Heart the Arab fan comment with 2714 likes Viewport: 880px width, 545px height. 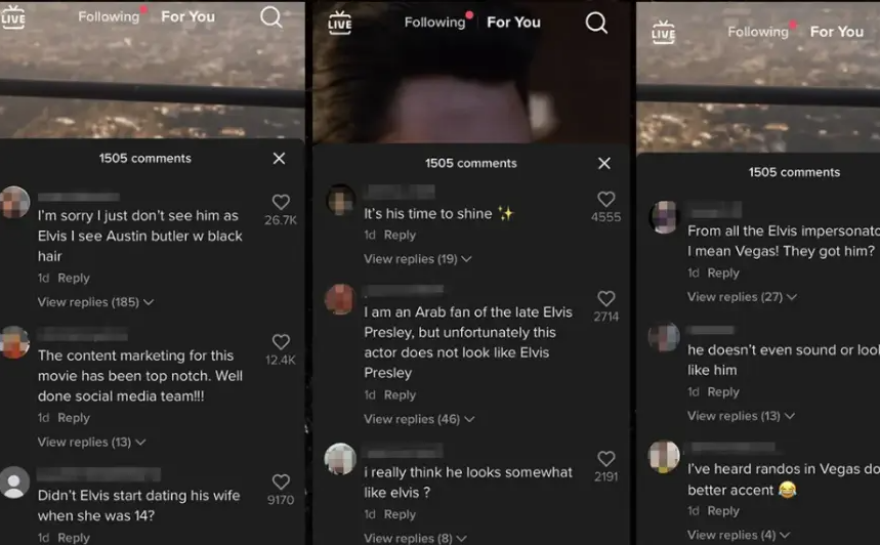606,298
